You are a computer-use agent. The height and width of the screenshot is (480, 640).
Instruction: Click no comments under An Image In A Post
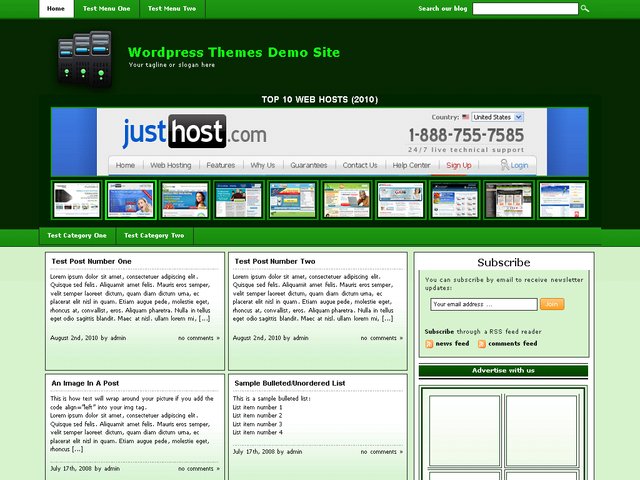(199, 469)
